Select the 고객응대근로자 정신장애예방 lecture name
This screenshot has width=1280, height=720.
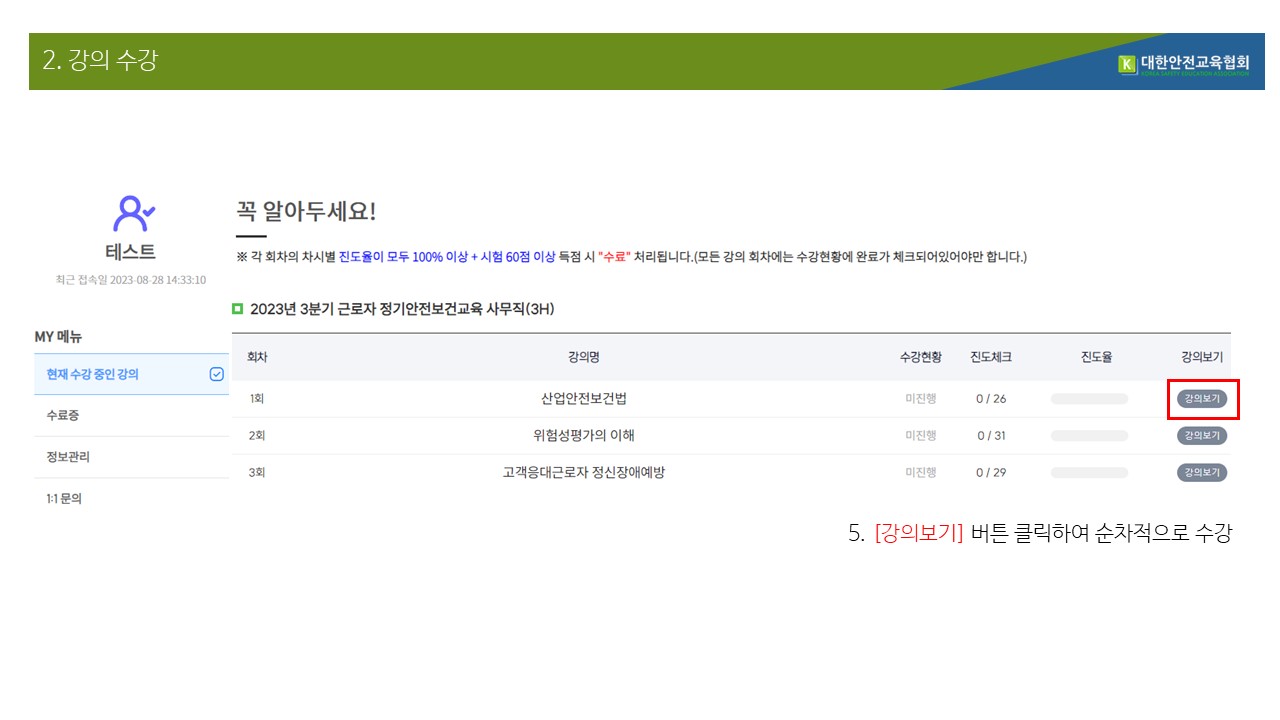point(583,473)
